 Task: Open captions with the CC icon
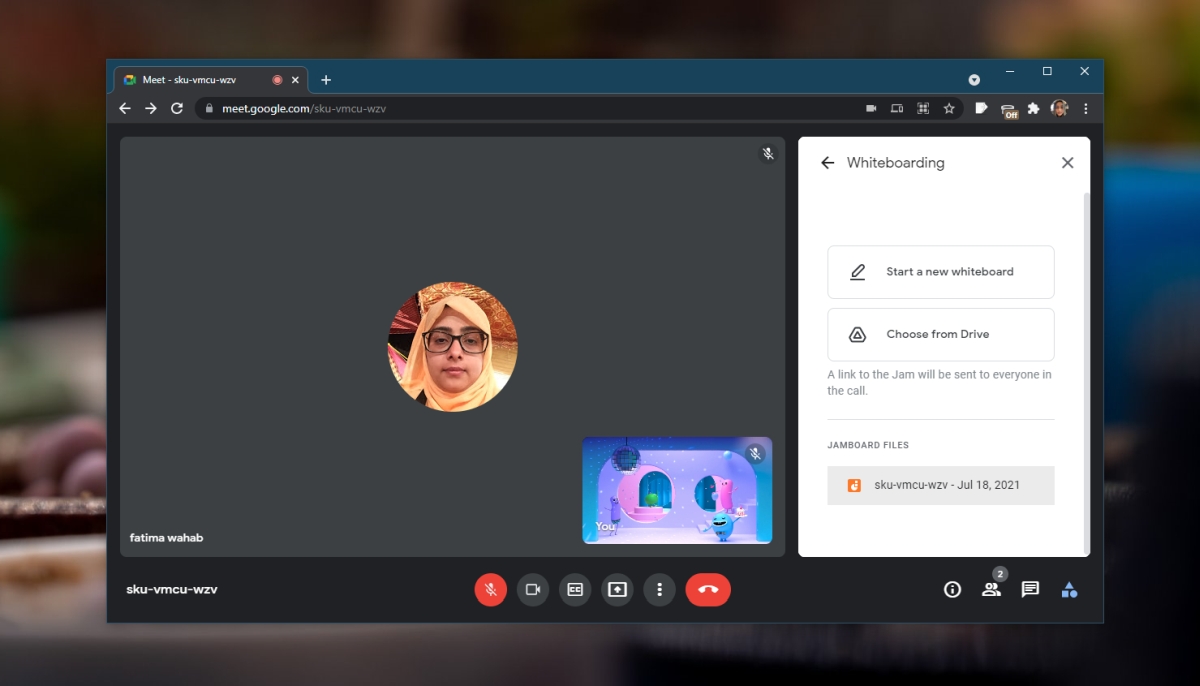575,589
